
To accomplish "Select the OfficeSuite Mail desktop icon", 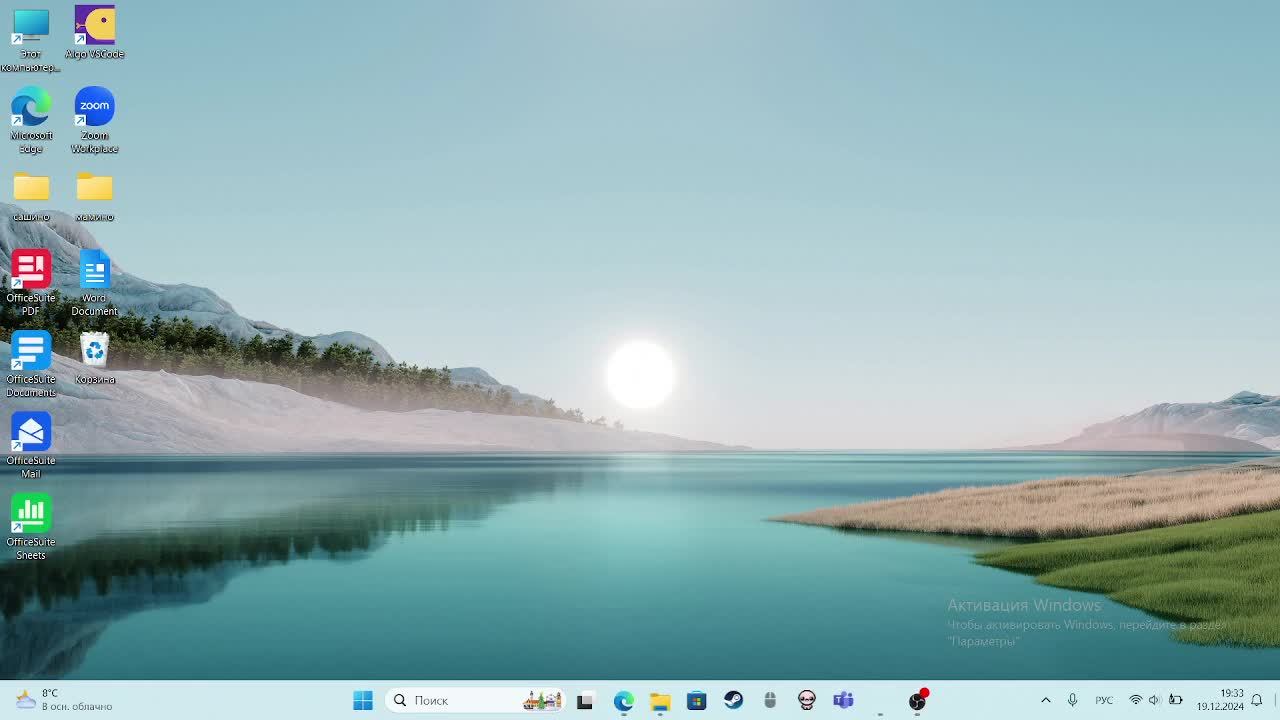I will pyautogui.click(x=31, y=445).
